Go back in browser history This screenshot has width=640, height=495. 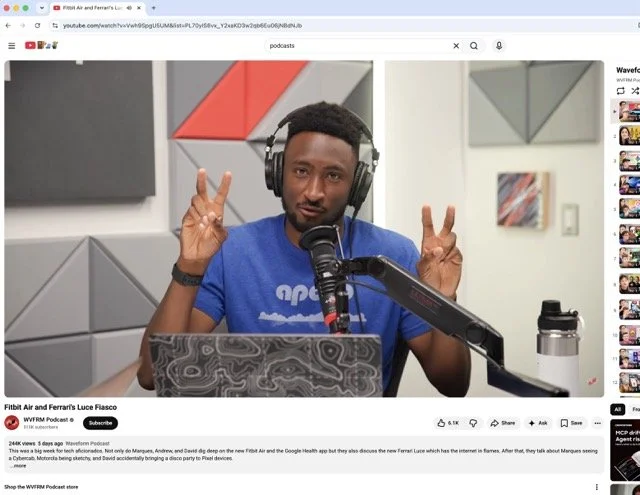[x=8, y=25]
